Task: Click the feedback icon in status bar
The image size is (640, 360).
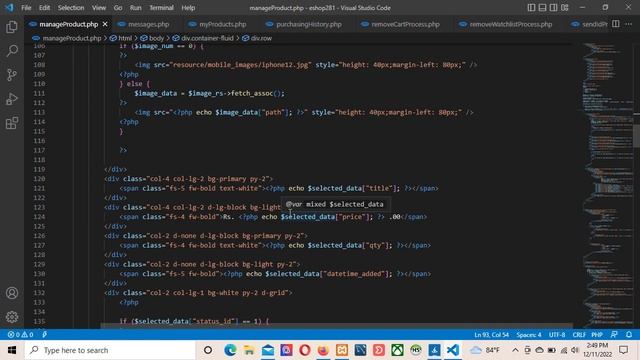Action: click(614, 335)
